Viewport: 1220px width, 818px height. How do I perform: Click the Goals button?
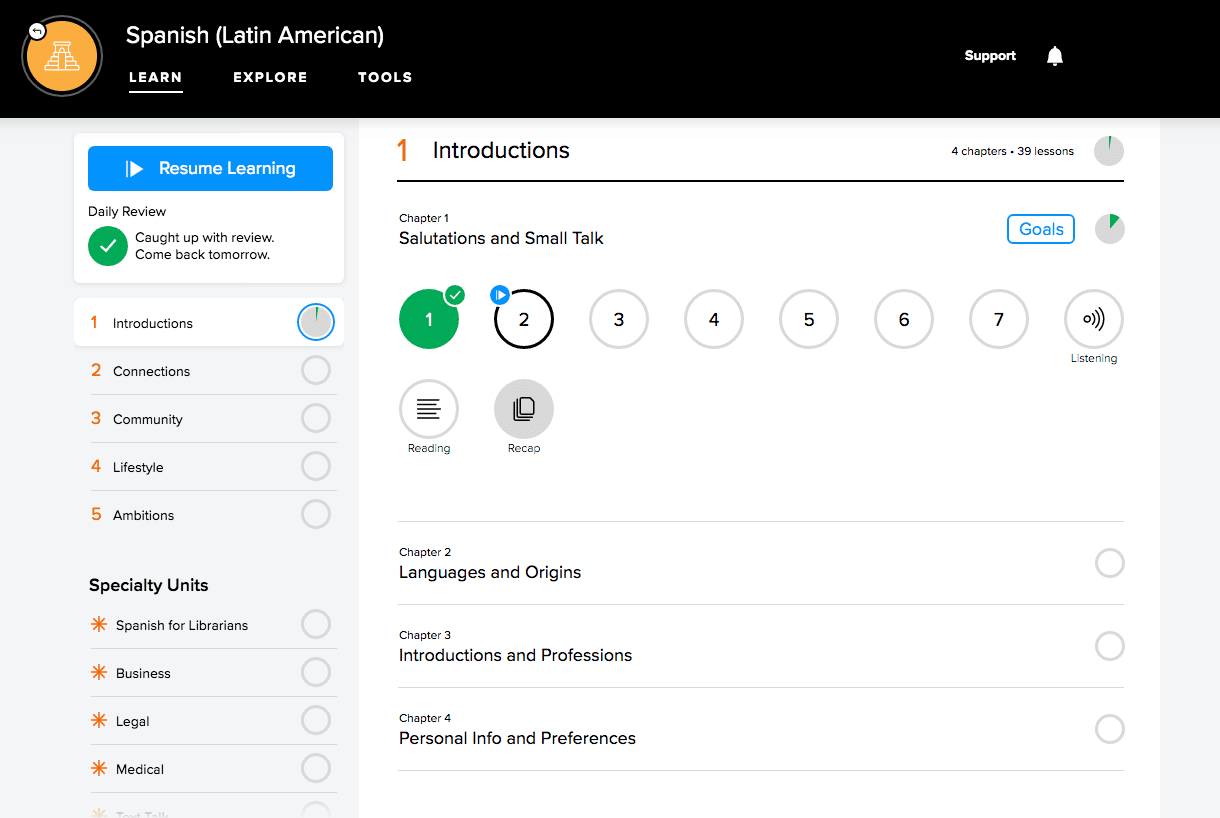pos(1040,229)
